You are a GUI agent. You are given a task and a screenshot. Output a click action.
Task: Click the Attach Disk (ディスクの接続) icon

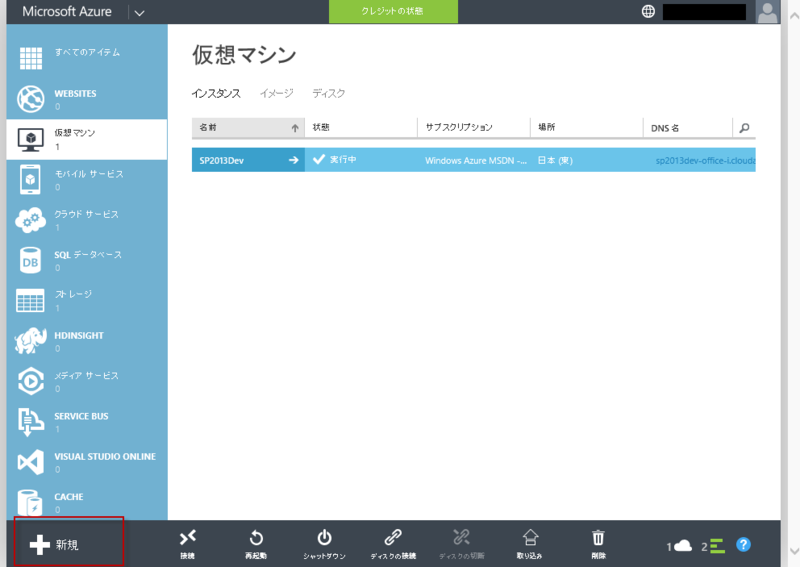click(x=393, y=537)
